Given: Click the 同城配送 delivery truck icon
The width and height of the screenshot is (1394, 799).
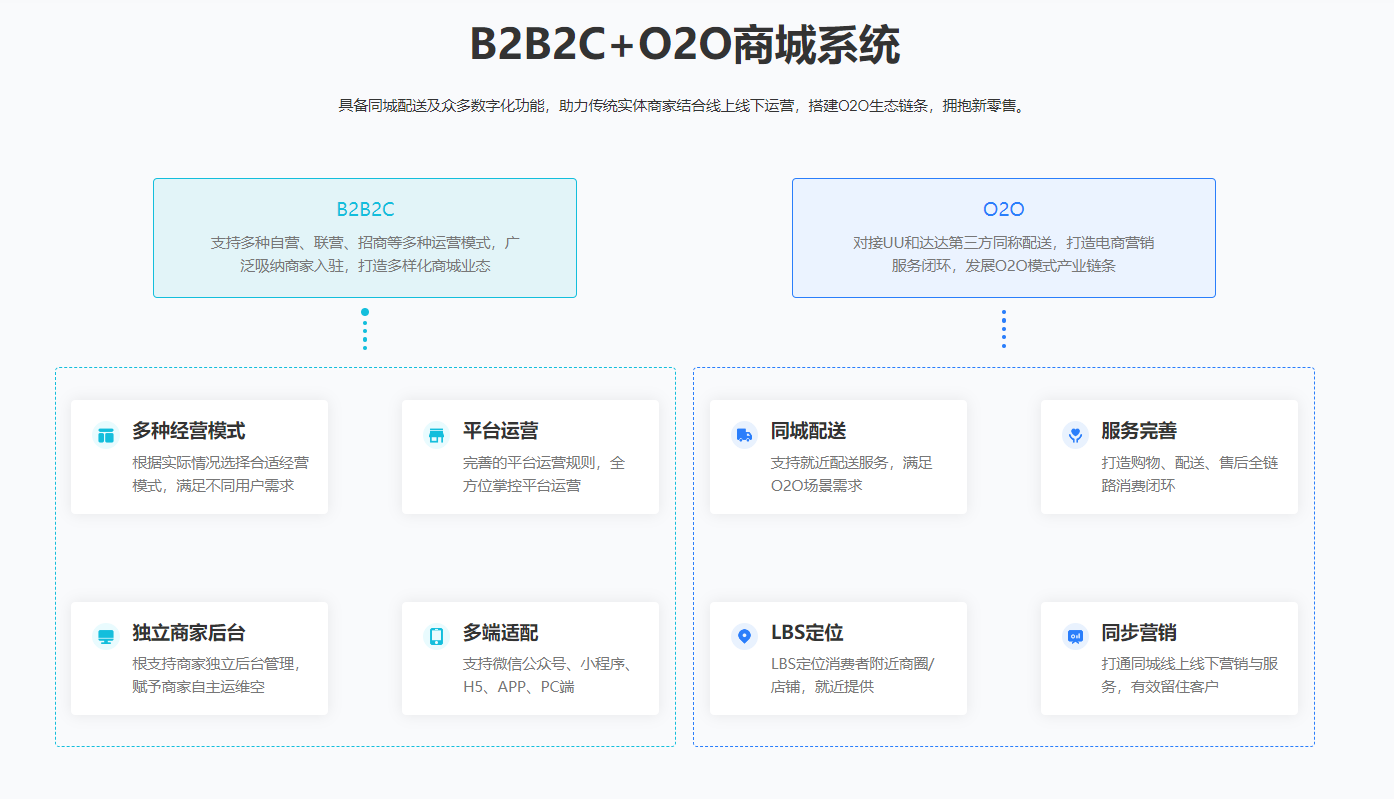Looking at the screenshot, I should click(744, 435).
